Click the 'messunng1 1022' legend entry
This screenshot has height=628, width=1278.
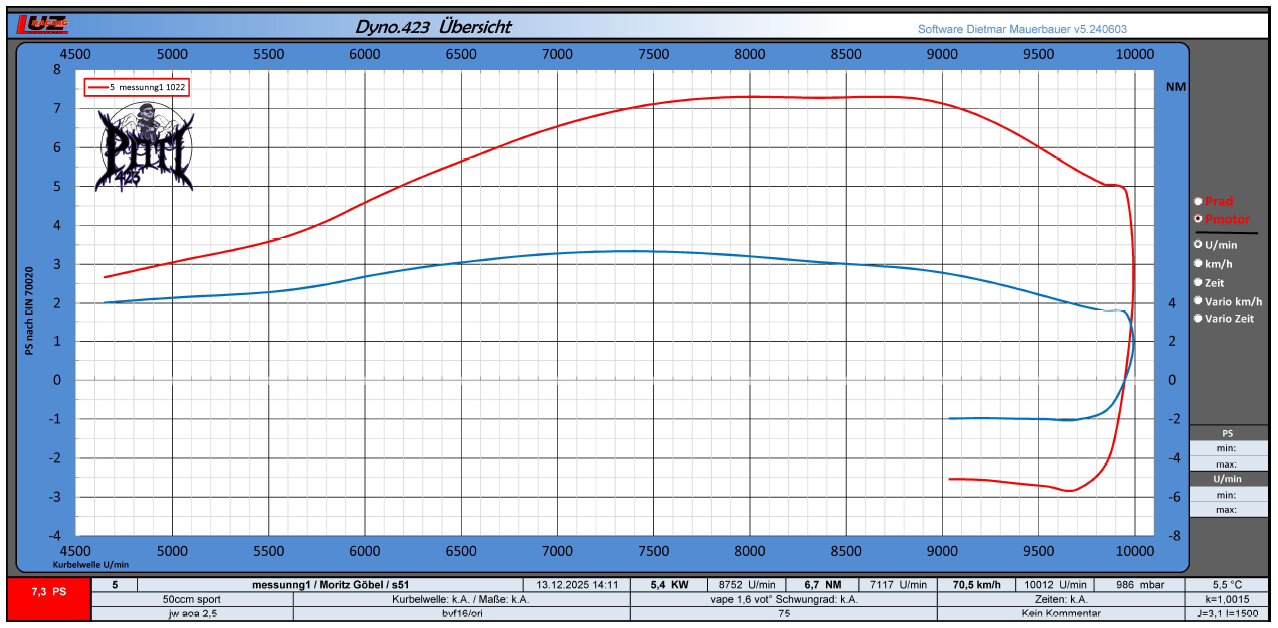pos(147,88)
